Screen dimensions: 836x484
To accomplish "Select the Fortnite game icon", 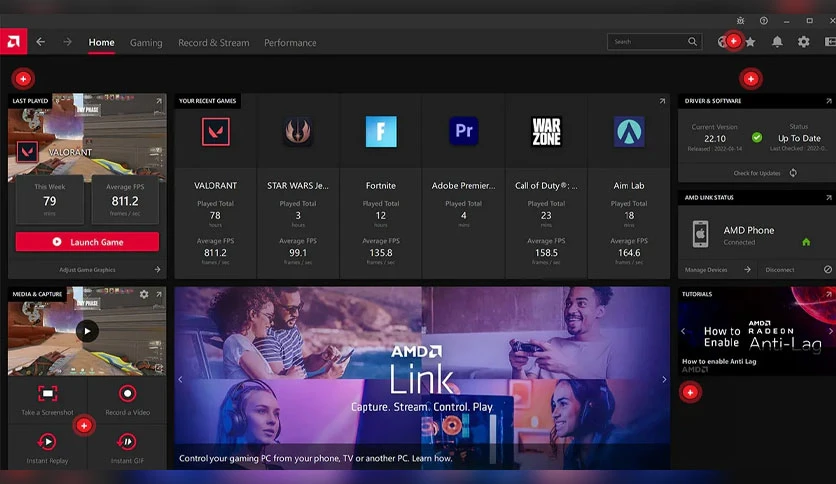I will [381, 131].
